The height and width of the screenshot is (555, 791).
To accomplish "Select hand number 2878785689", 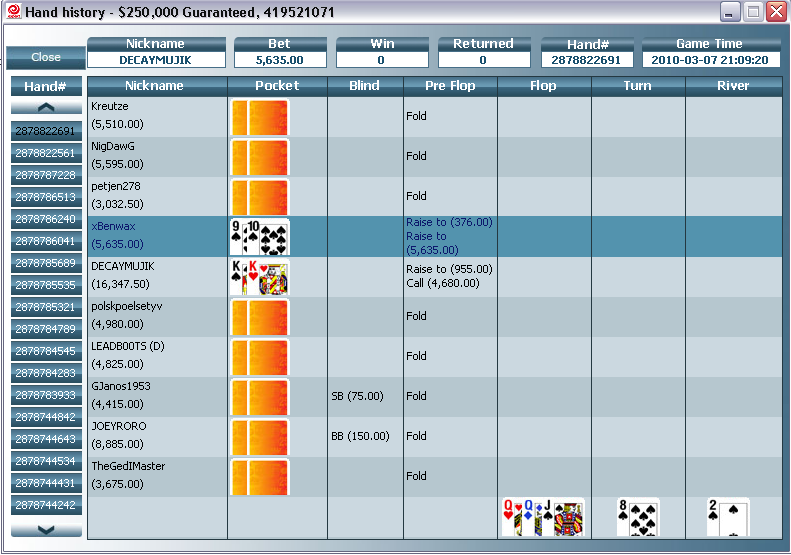I will (x=46, y=263).
